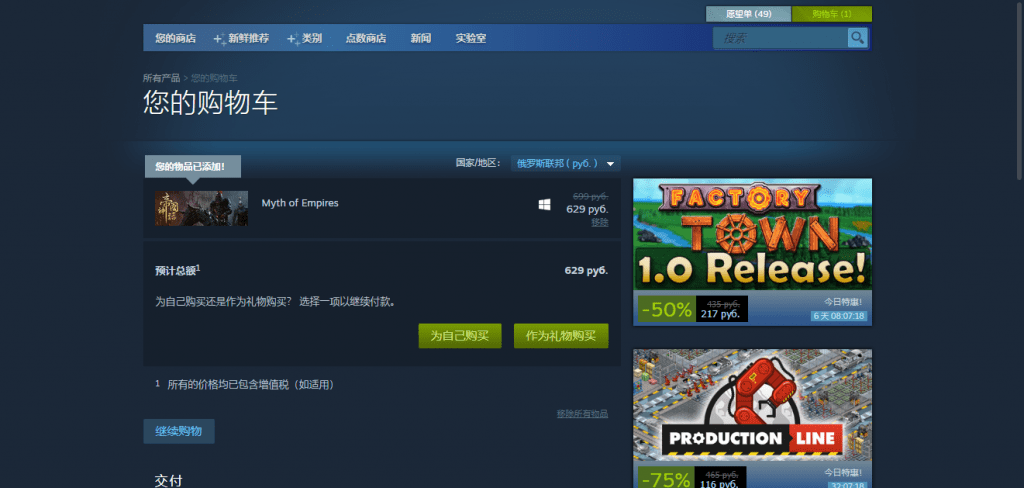Click the search magnifier icon

857,38
